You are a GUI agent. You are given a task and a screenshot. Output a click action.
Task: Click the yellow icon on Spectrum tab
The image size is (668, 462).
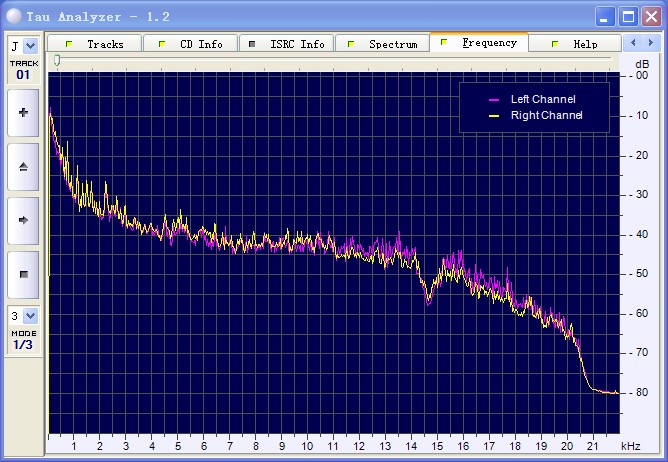351,44
